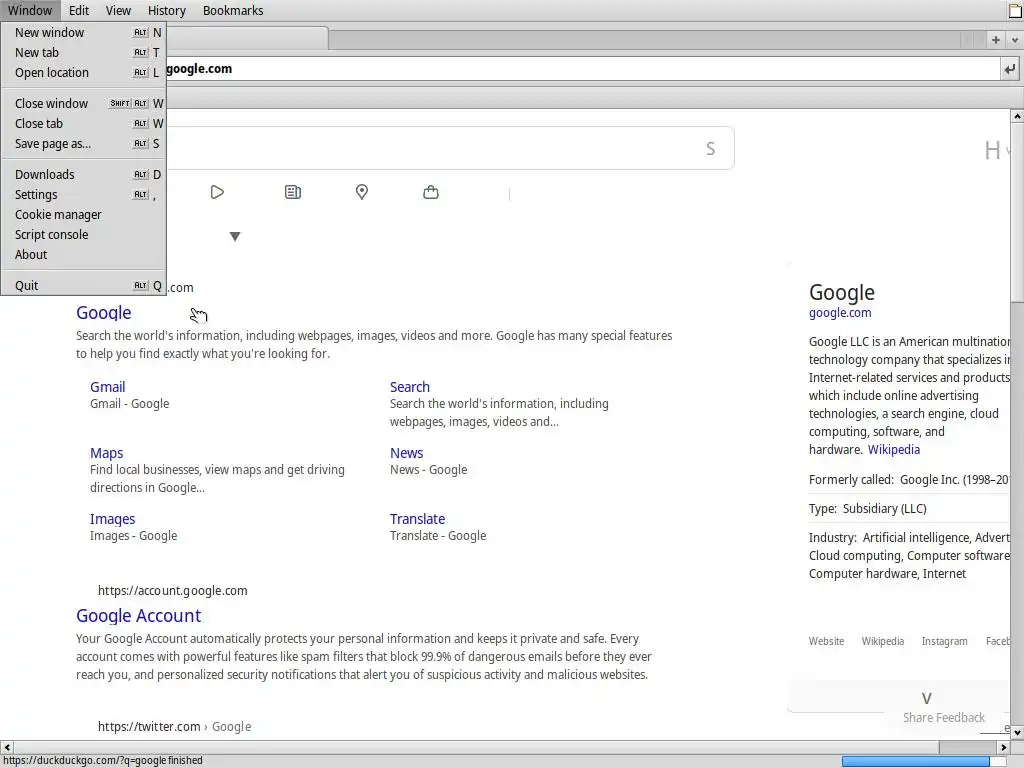Image resolution: width=1024 pixels, height=768 pixels.
Task: Open the Gmail sitelink
Action: (x=108, y=387)
